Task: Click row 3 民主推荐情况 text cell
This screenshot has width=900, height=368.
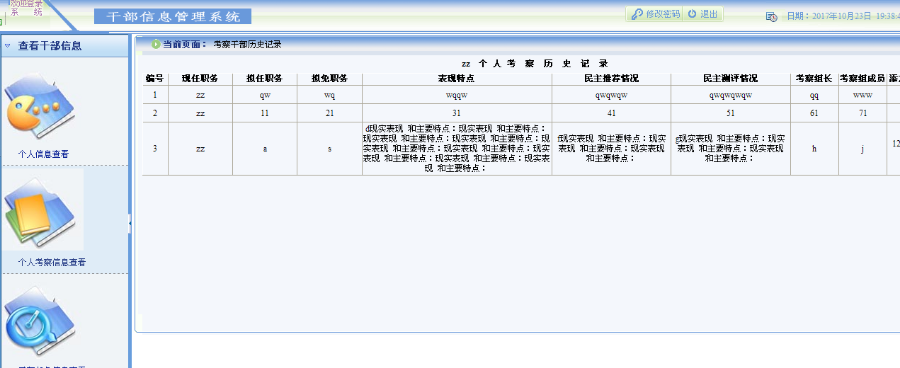Action: coord(611,149)
